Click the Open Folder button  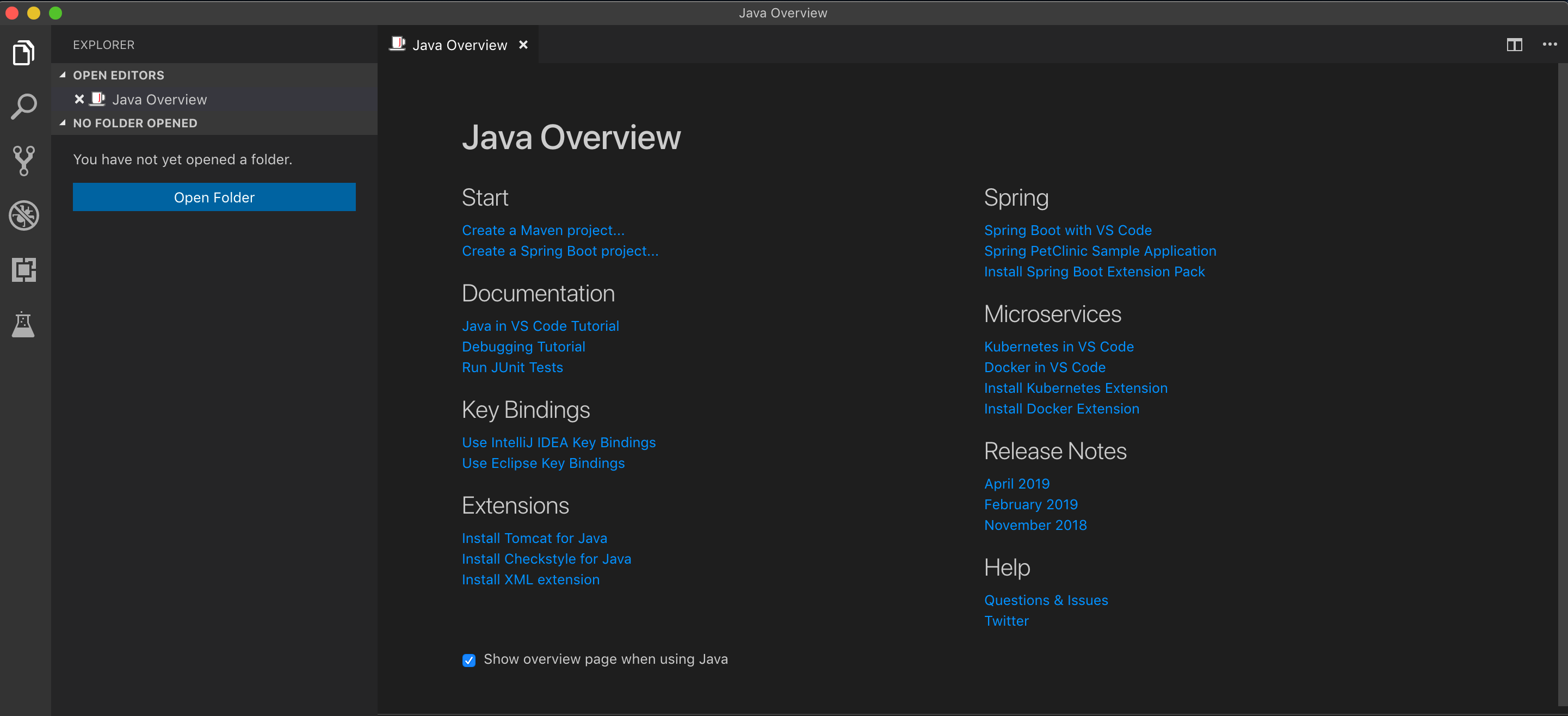[214, 196]
